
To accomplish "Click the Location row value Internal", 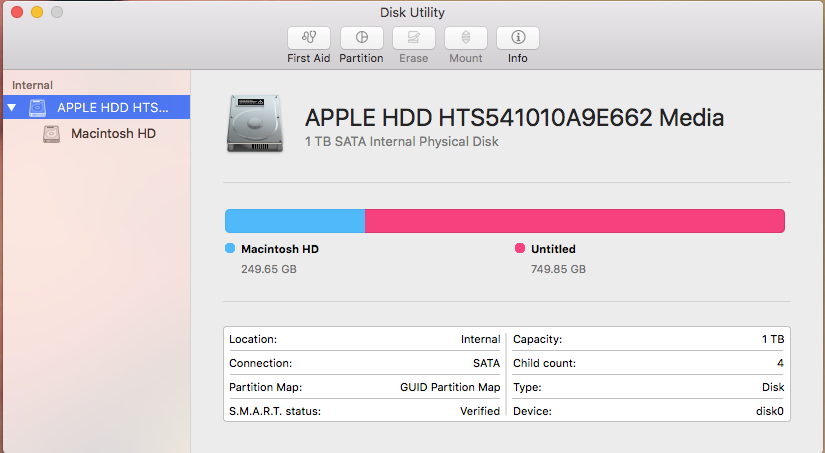I will tap(480, 339).
